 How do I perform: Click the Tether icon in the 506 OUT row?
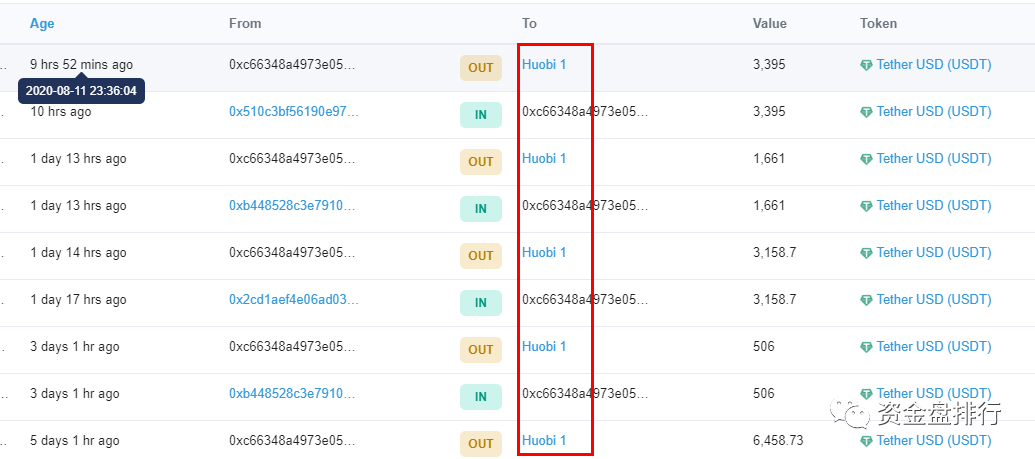click(866, 347)
